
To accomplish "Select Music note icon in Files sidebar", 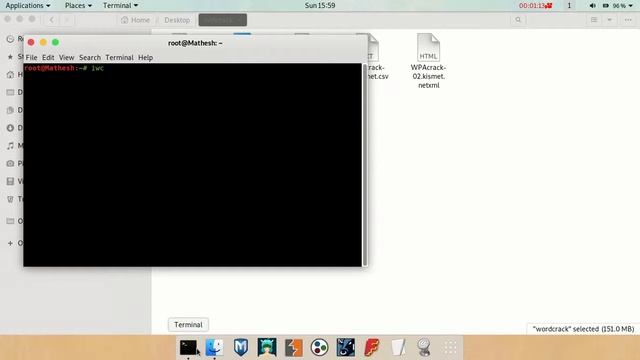I will 10,146.
